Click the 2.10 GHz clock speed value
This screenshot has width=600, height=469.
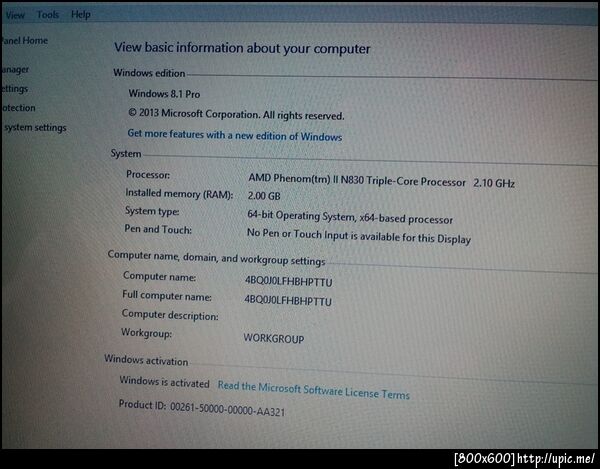coord(494,183)
